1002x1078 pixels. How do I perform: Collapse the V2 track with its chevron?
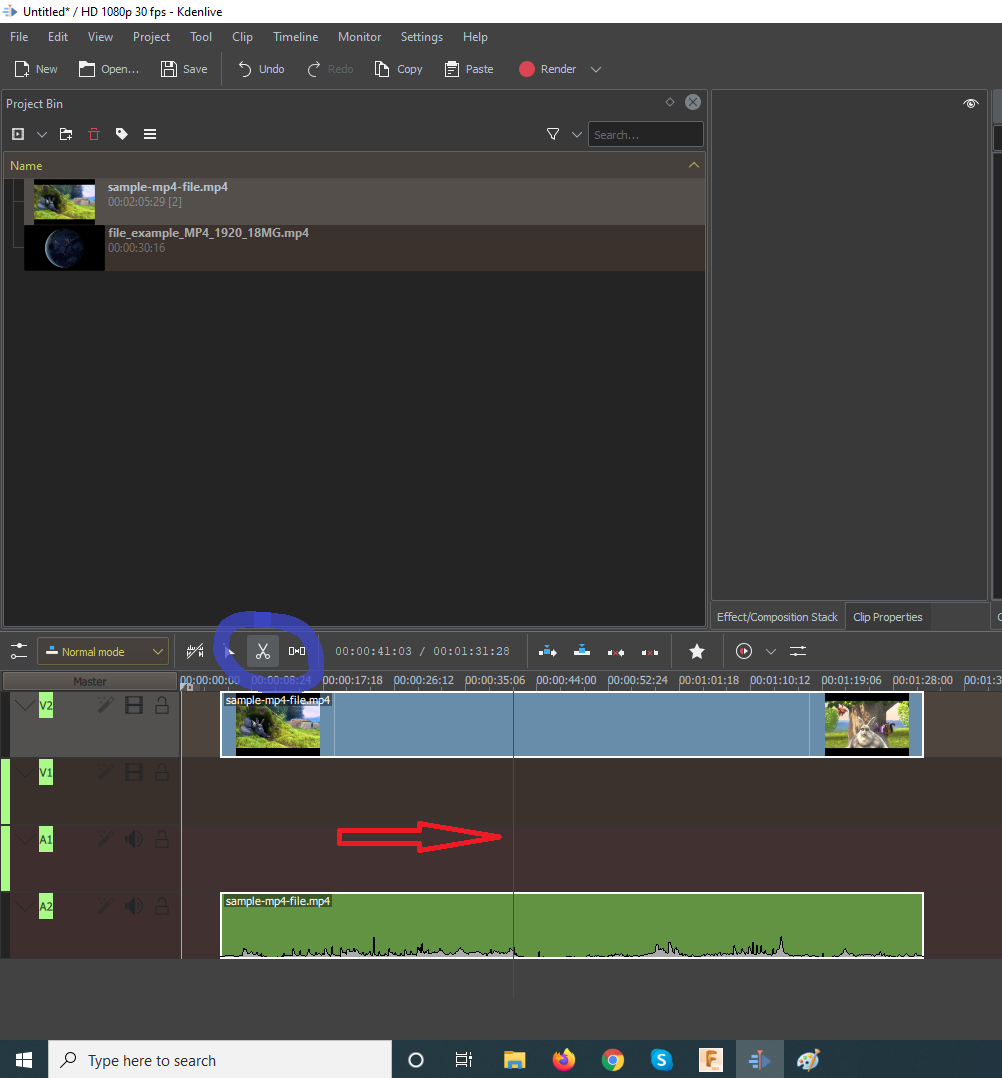[x=24, y=705]
